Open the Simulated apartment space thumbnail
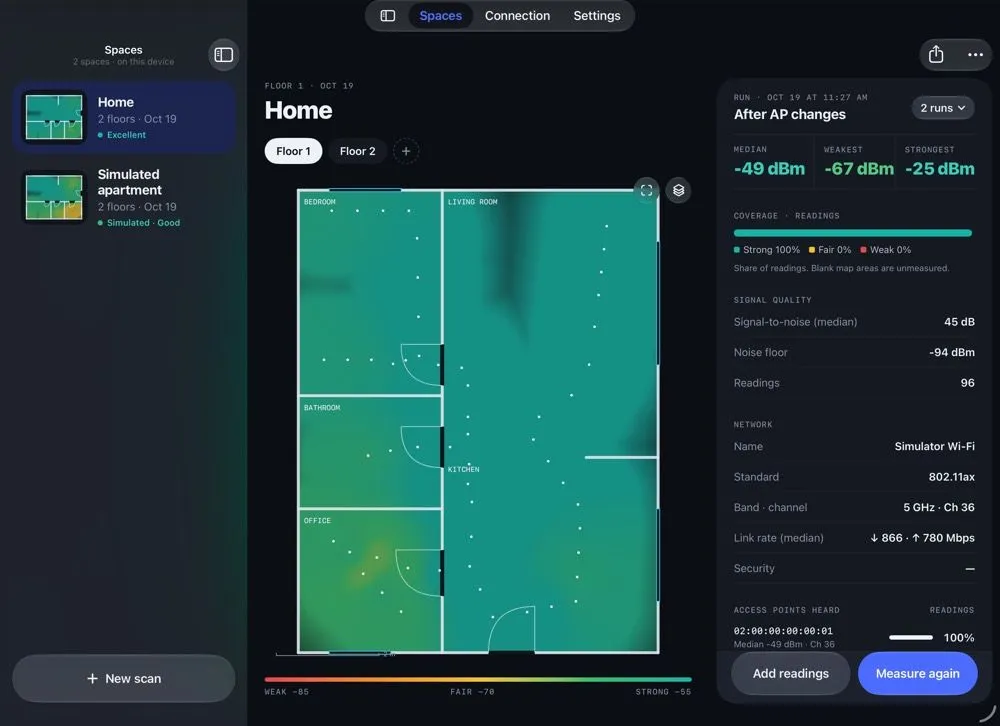The image size is (1000, 726). 54,198
